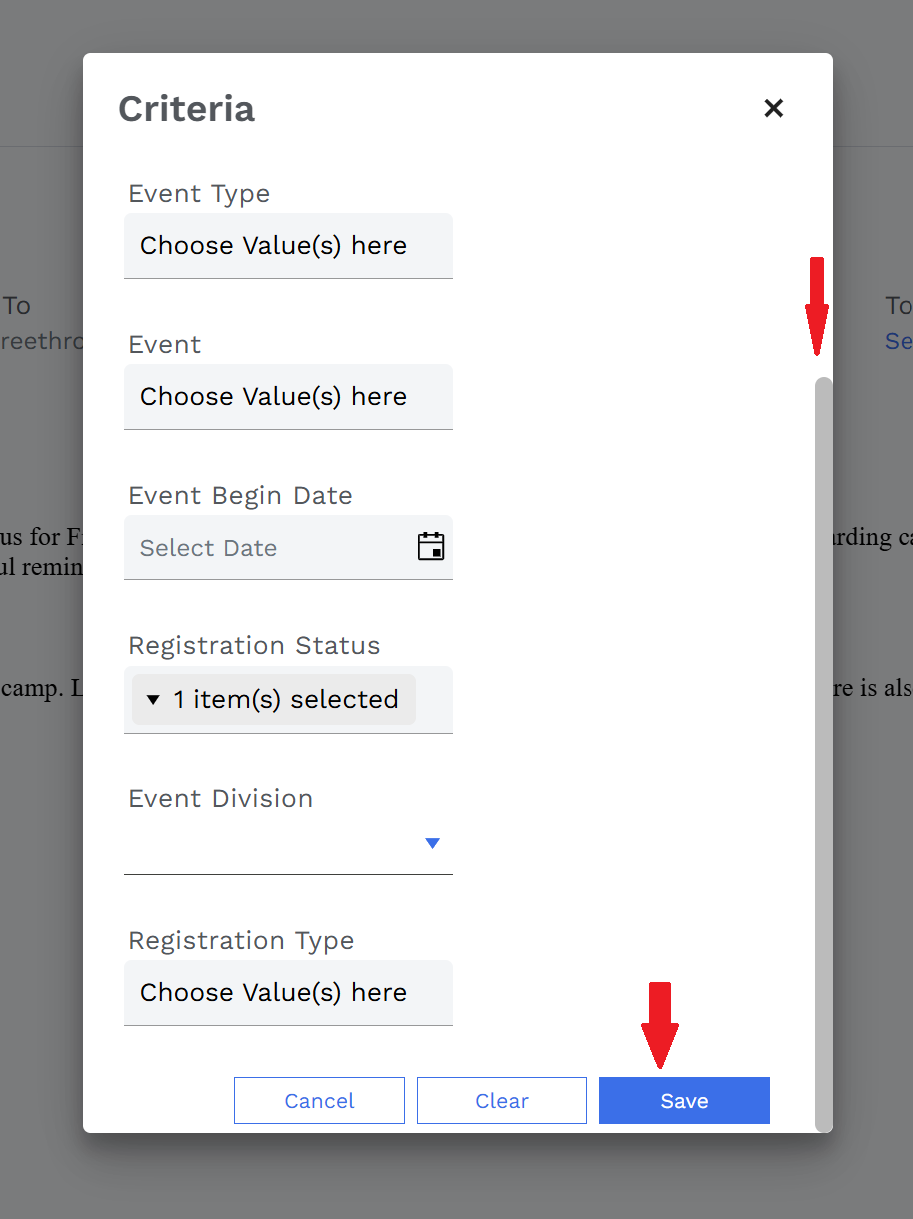Open the Registration Type Choose Value(s) field
The height and width of the screenshot is (1219, 913).
288,993
